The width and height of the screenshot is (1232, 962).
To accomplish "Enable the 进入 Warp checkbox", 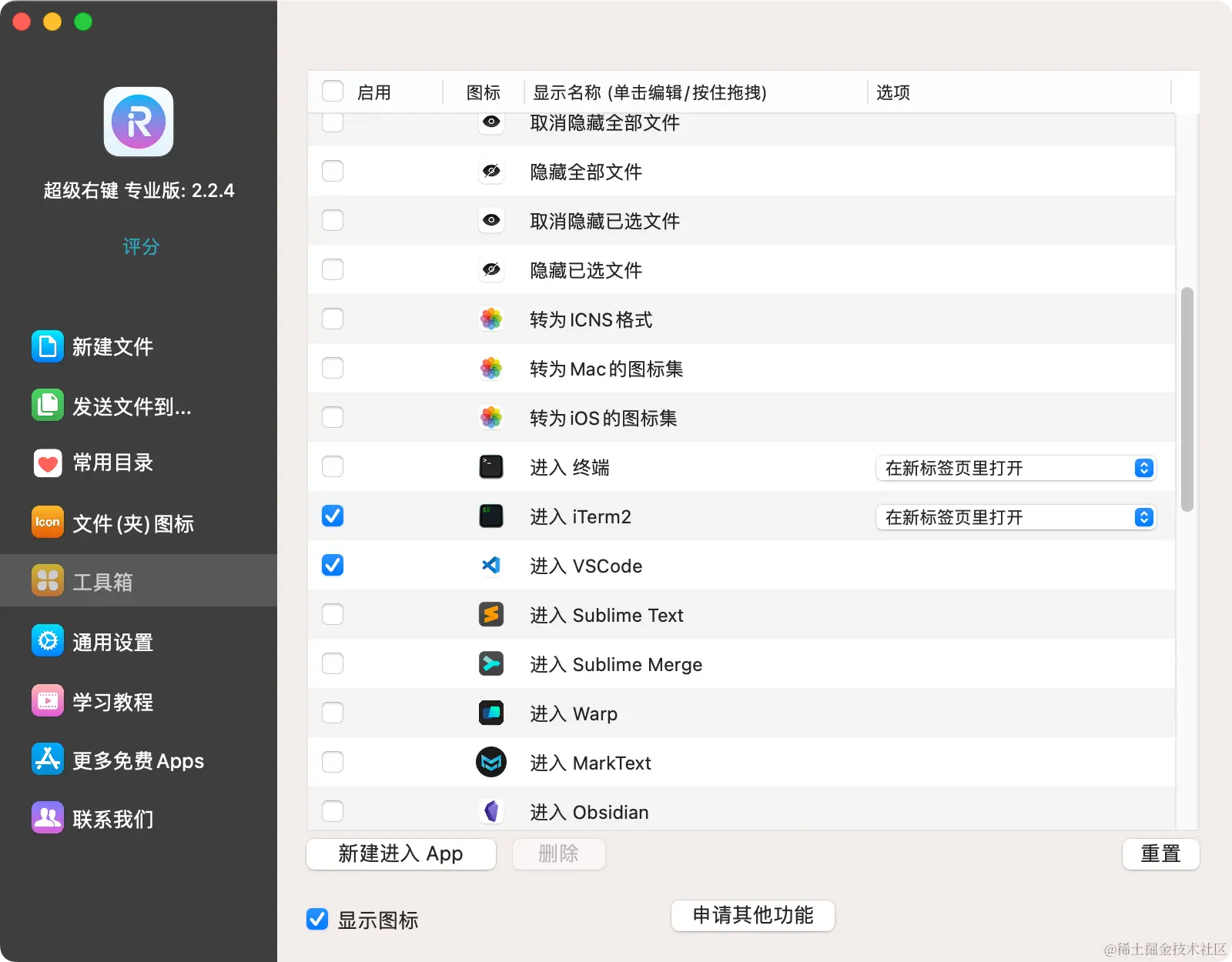I will point(333,713).
